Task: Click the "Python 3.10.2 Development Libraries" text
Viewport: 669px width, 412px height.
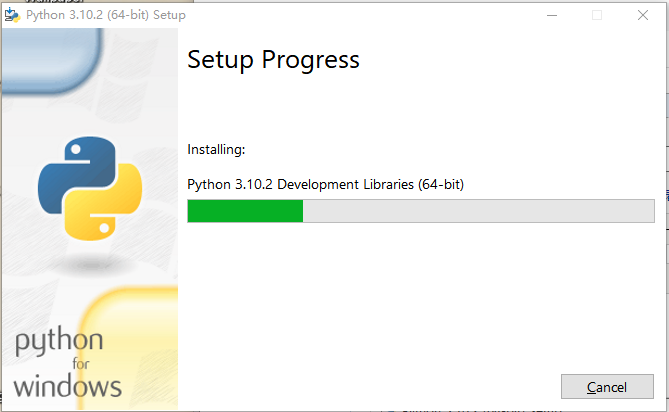Action: point(325,184)
